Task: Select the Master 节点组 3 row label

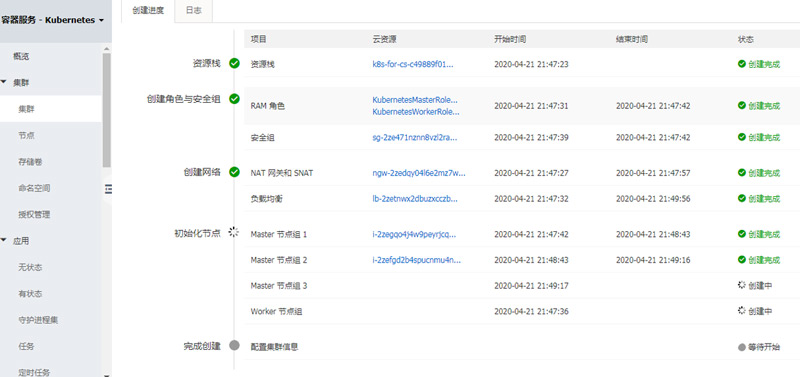Action: [x=279, y=285]
